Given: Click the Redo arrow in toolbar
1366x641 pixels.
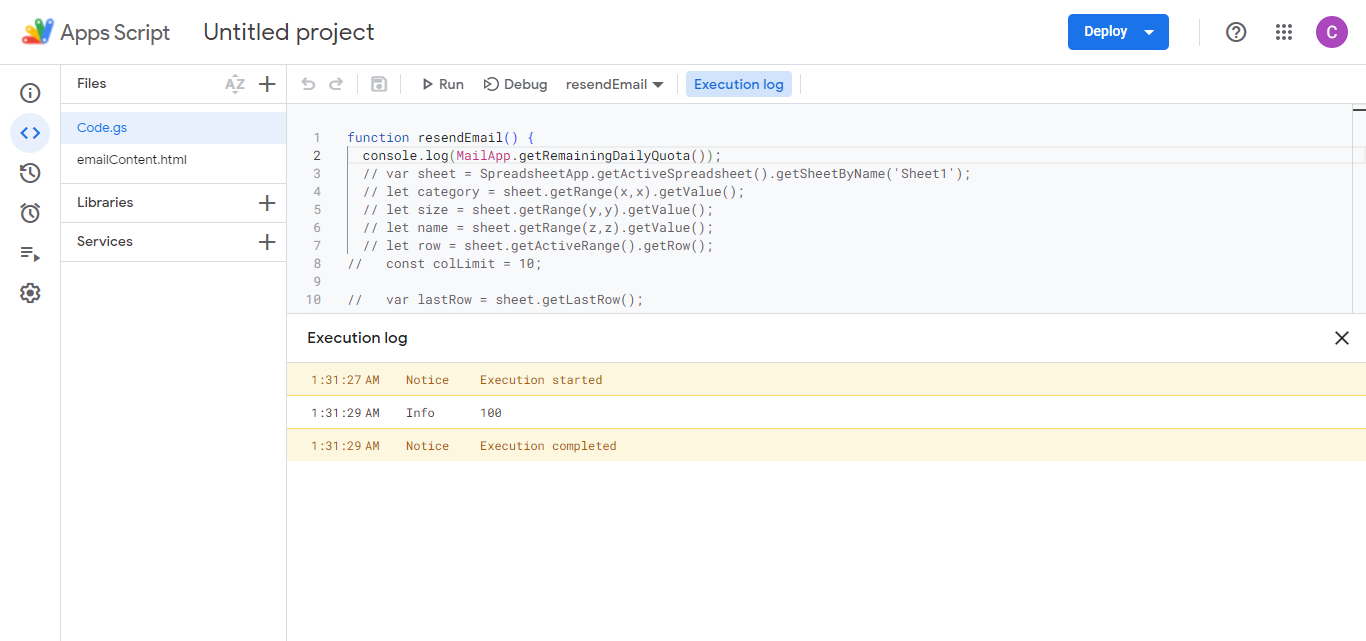Looking at the screenshot, I should pos(336,84).
